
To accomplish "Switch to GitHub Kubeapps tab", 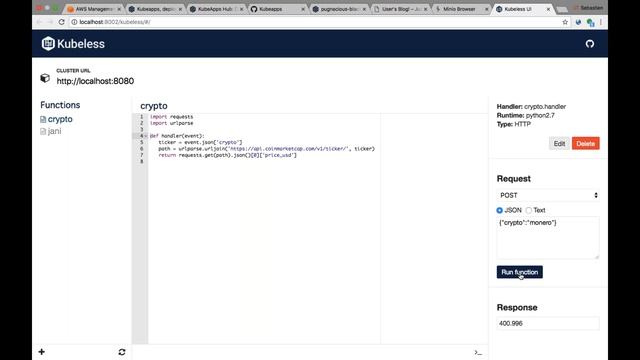I will (x=278, y=9).
